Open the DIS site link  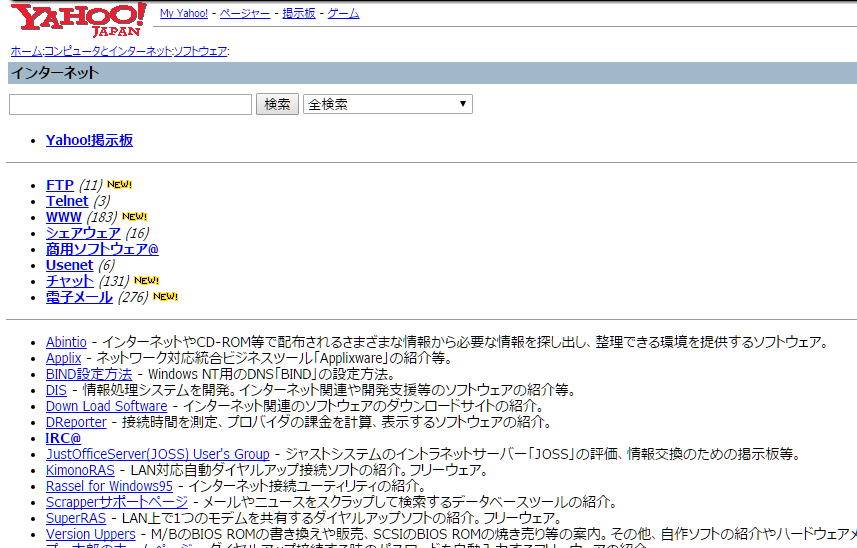point(56,390)
